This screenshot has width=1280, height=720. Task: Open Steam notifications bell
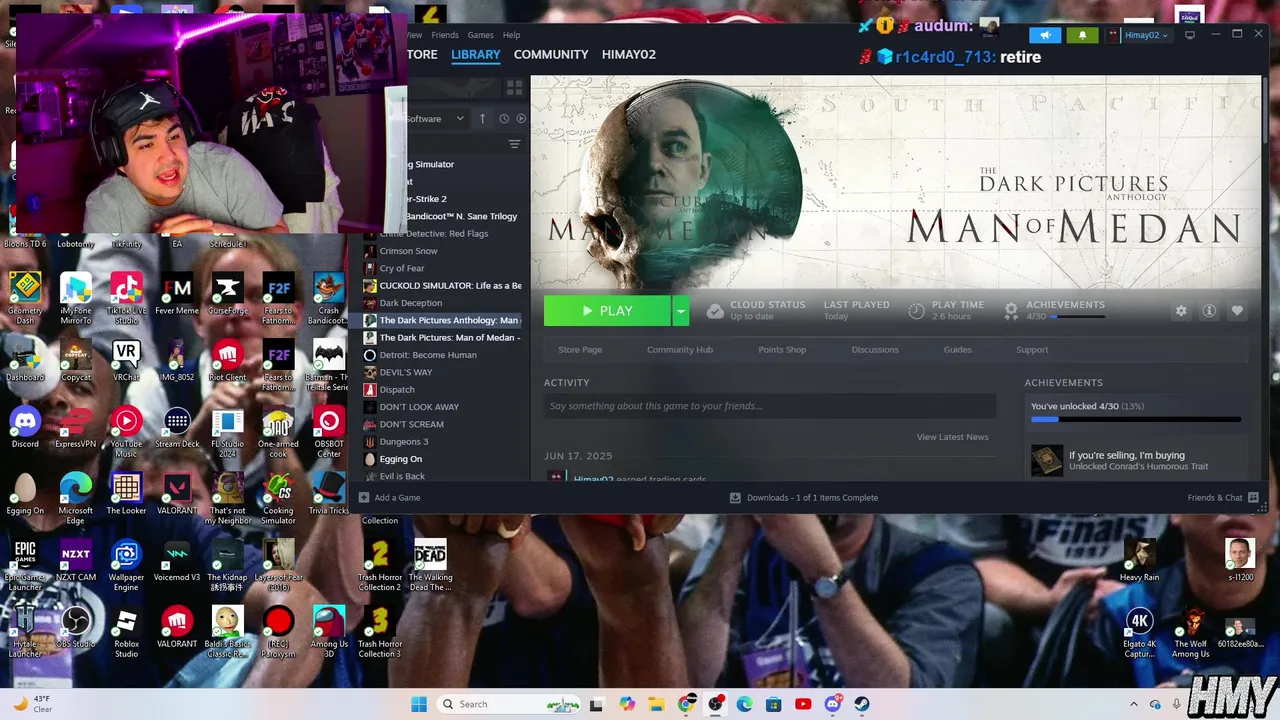pyautogui.click(x=1082, y=35)
